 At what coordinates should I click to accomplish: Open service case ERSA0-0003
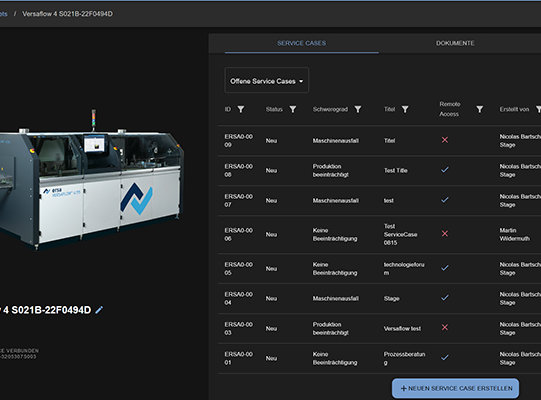tap(238, 329)
